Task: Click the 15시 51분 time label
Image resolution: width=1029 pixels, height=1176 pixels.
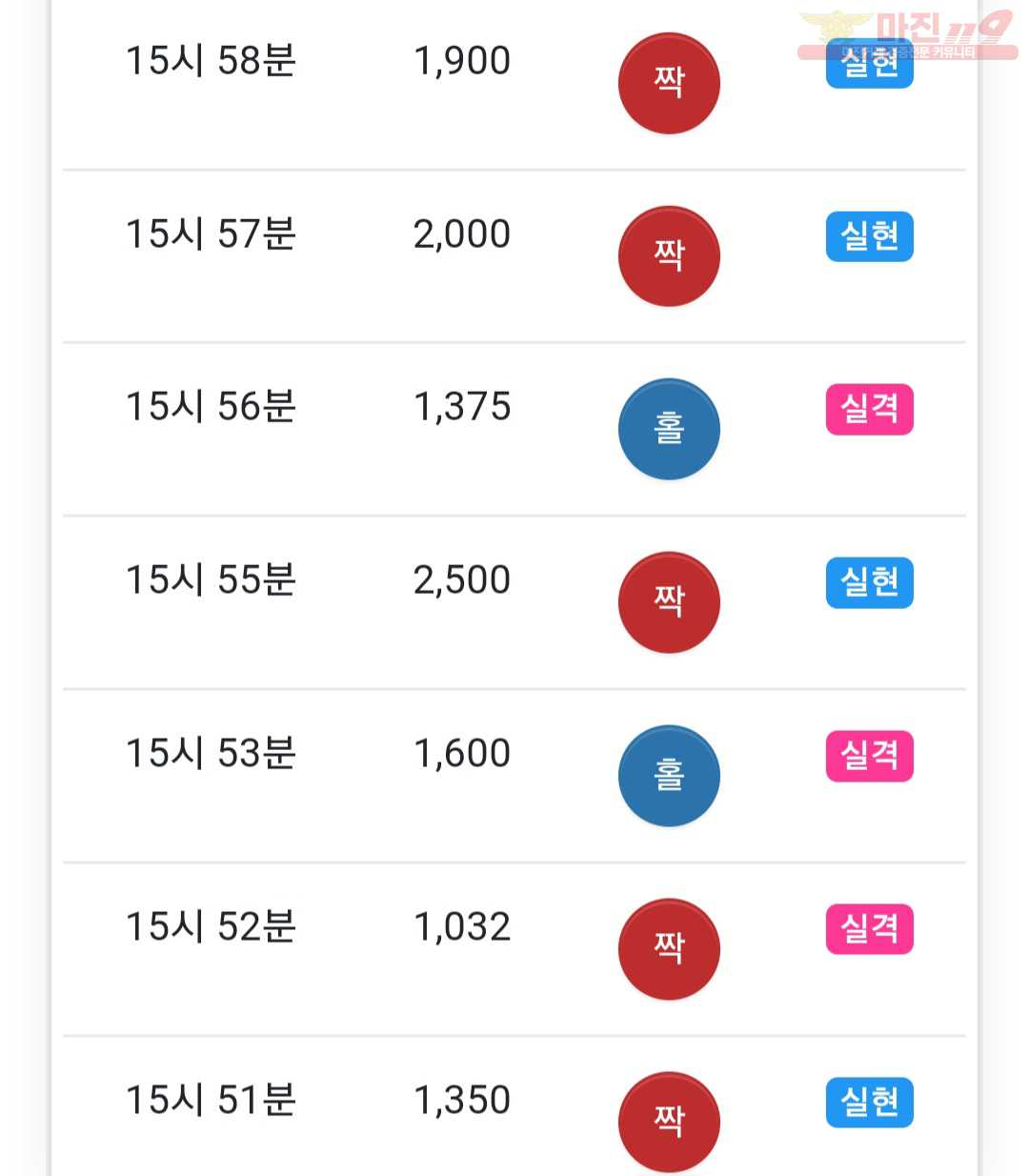Action: click(211, 1100)
